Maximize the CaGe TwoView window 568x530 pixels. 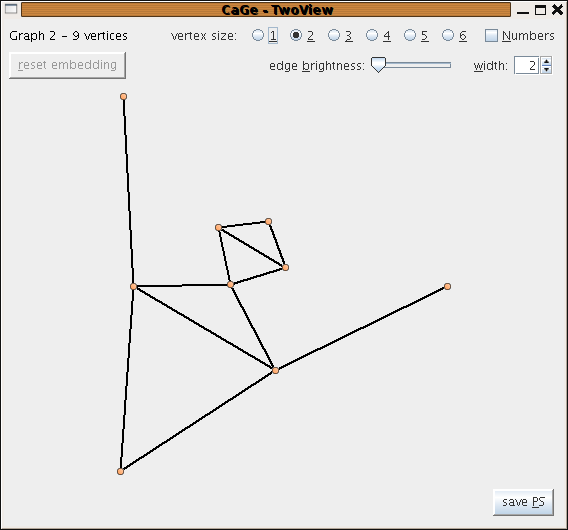tap(540, 10)
